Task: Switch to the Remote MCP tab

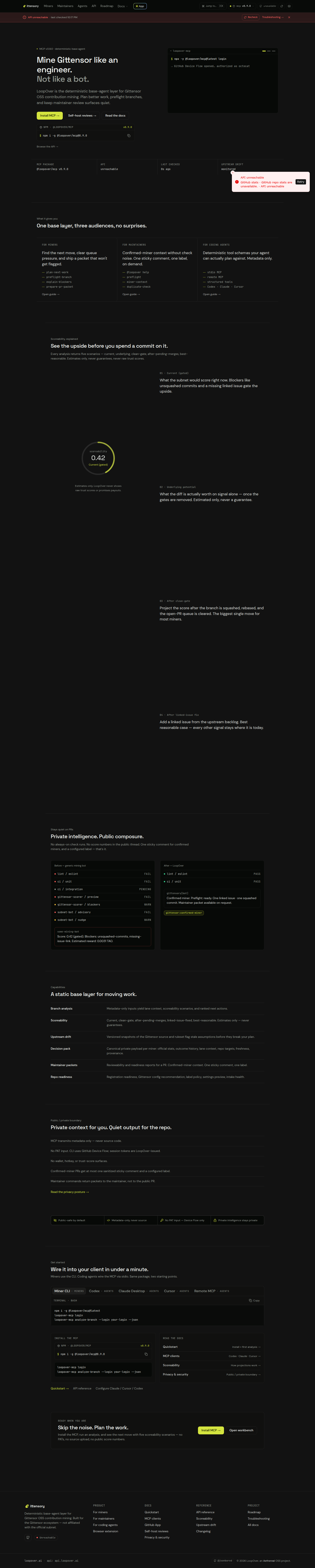Action: 212,1291
